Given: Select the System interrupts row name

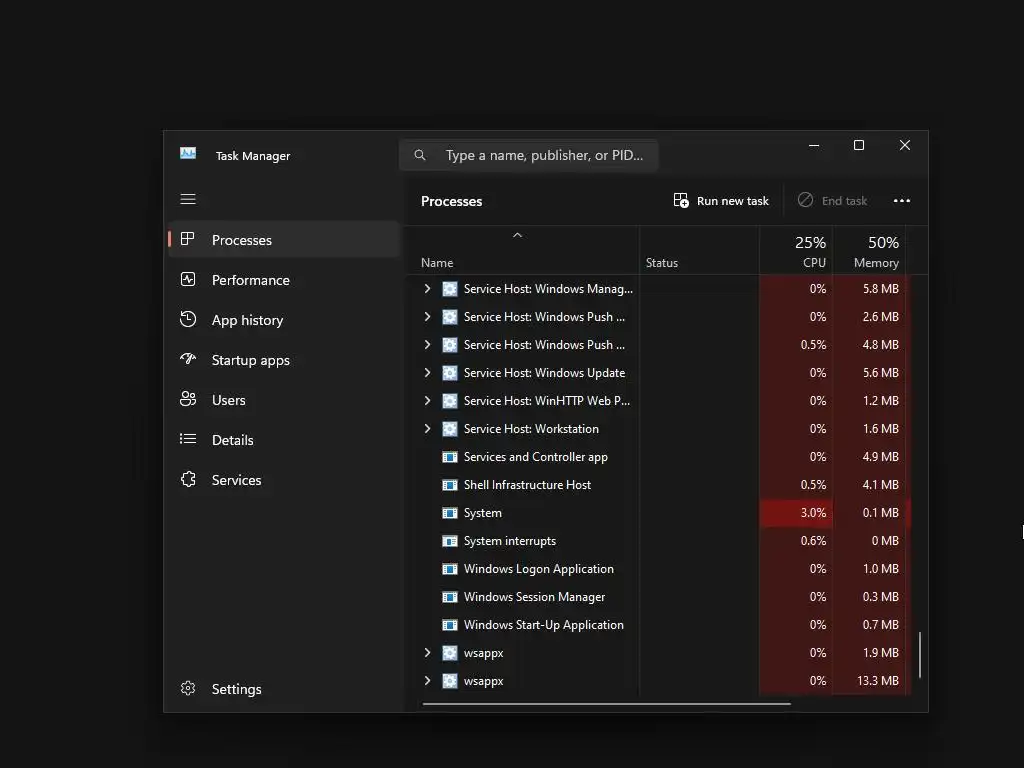Looking at the screenshot, I should click(x=509, y=541).
